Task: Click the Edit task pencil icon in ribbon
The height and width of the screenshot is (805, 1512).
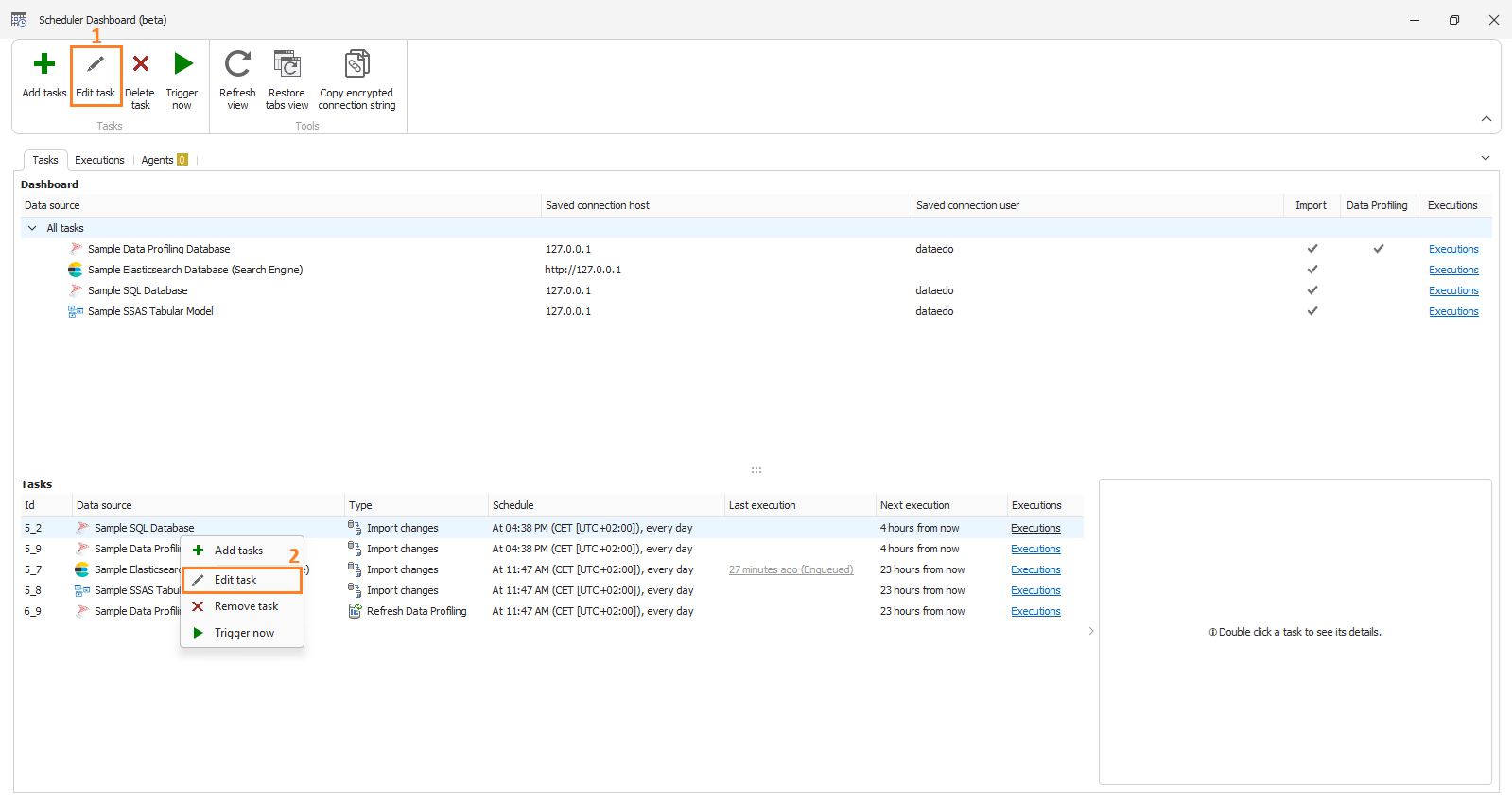Action: point(96,64)
